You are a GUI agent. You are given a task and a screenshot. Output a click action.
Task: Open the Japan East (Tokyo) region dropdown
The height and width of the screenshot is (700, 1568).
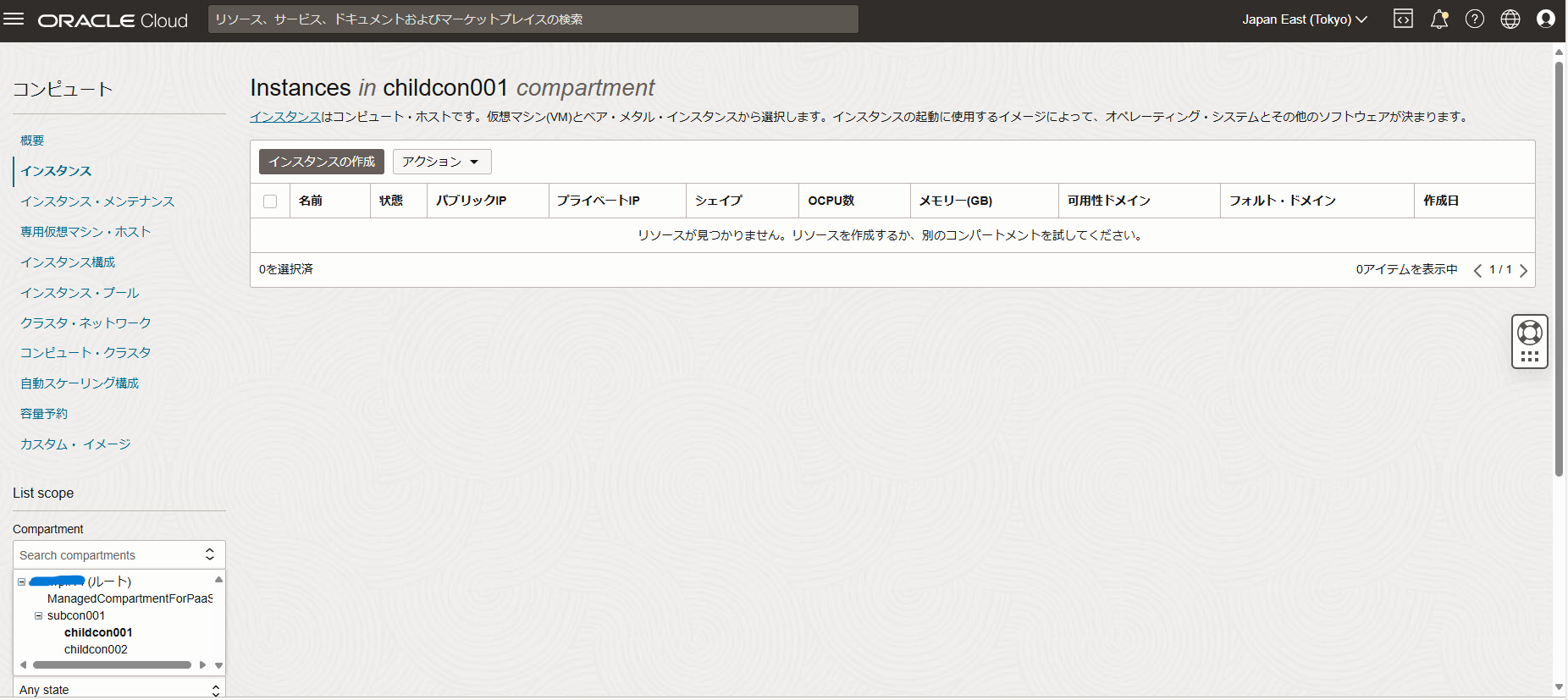pyautogui.click(x=1304, y=19)
